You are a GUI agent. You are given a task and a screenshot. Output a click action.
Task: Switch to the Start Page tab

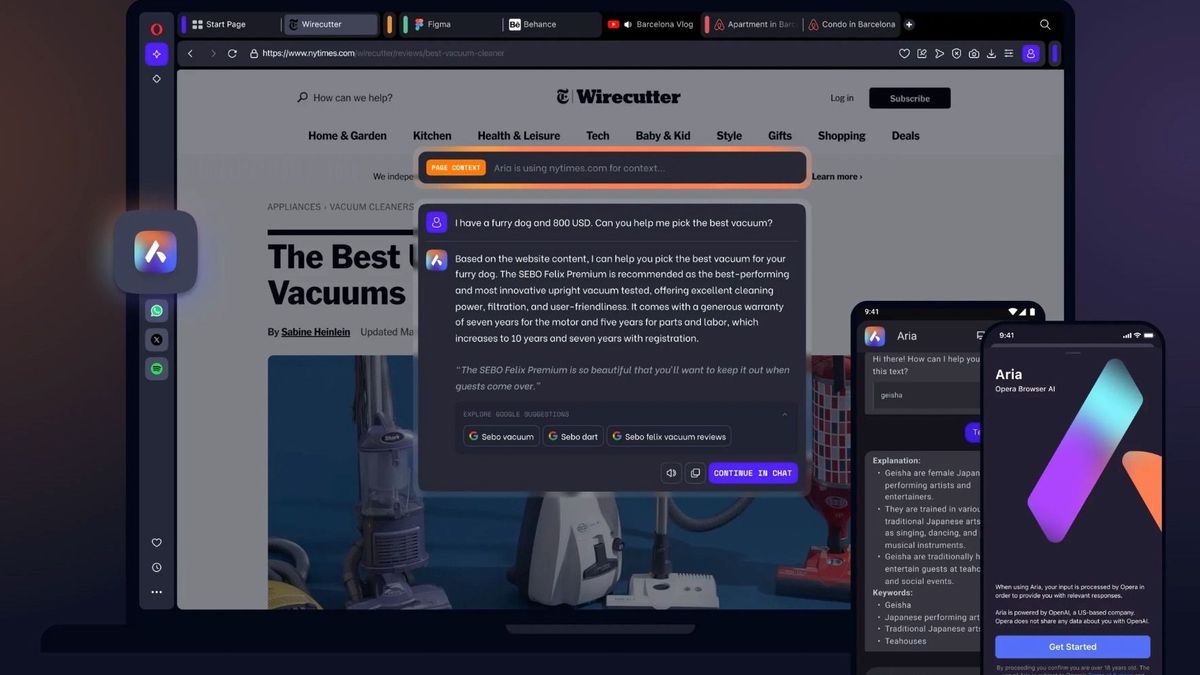pos(233,24)
